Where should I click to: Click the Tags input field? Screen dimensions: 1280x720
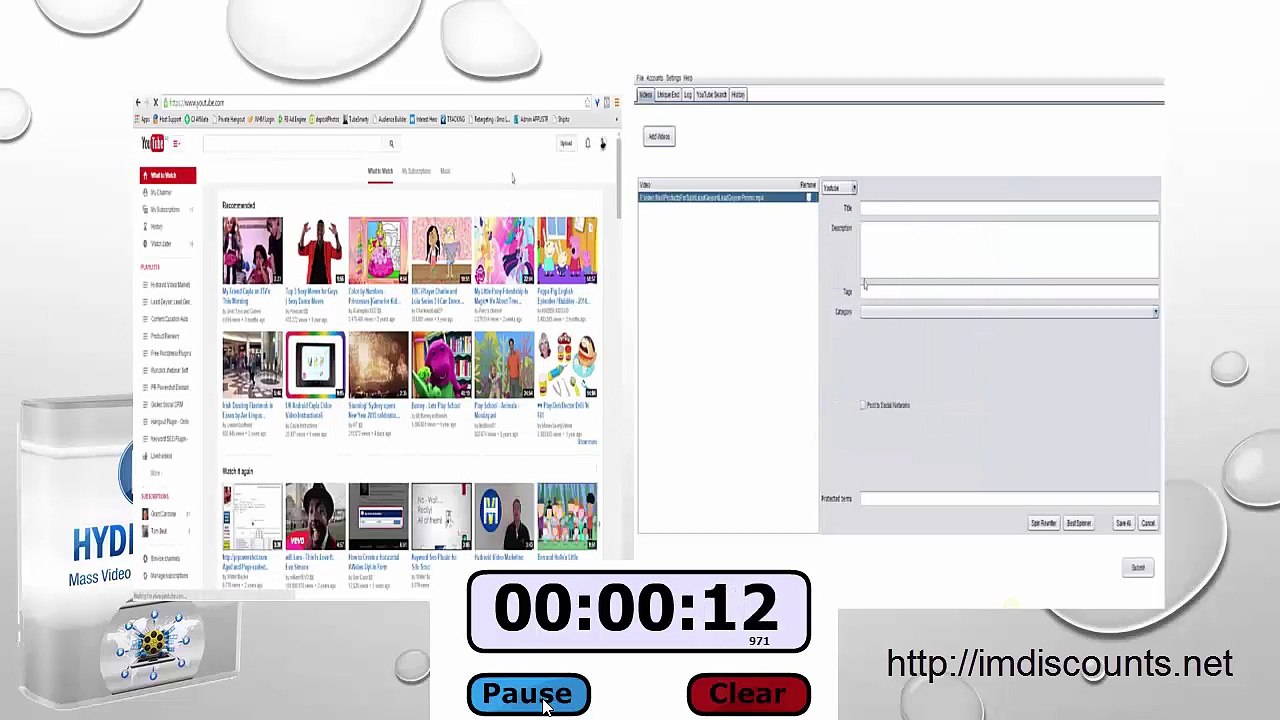[x=1009, y=292]
